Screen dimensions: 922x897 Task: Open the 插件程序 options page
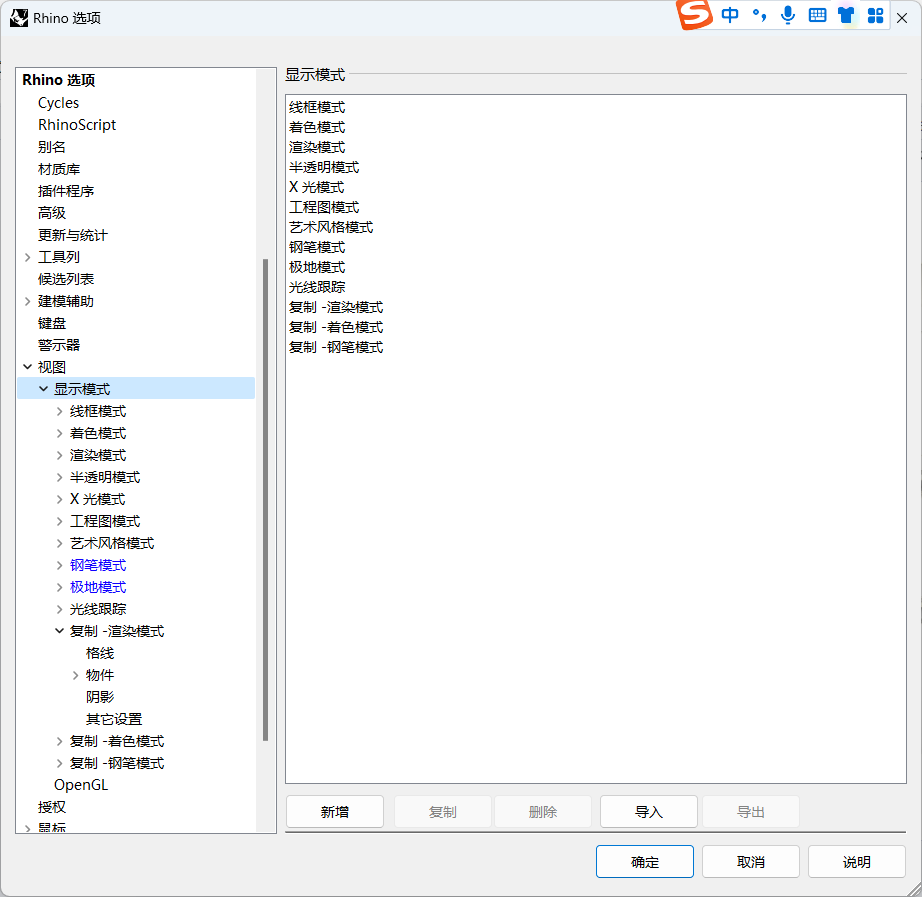[66, 191]
